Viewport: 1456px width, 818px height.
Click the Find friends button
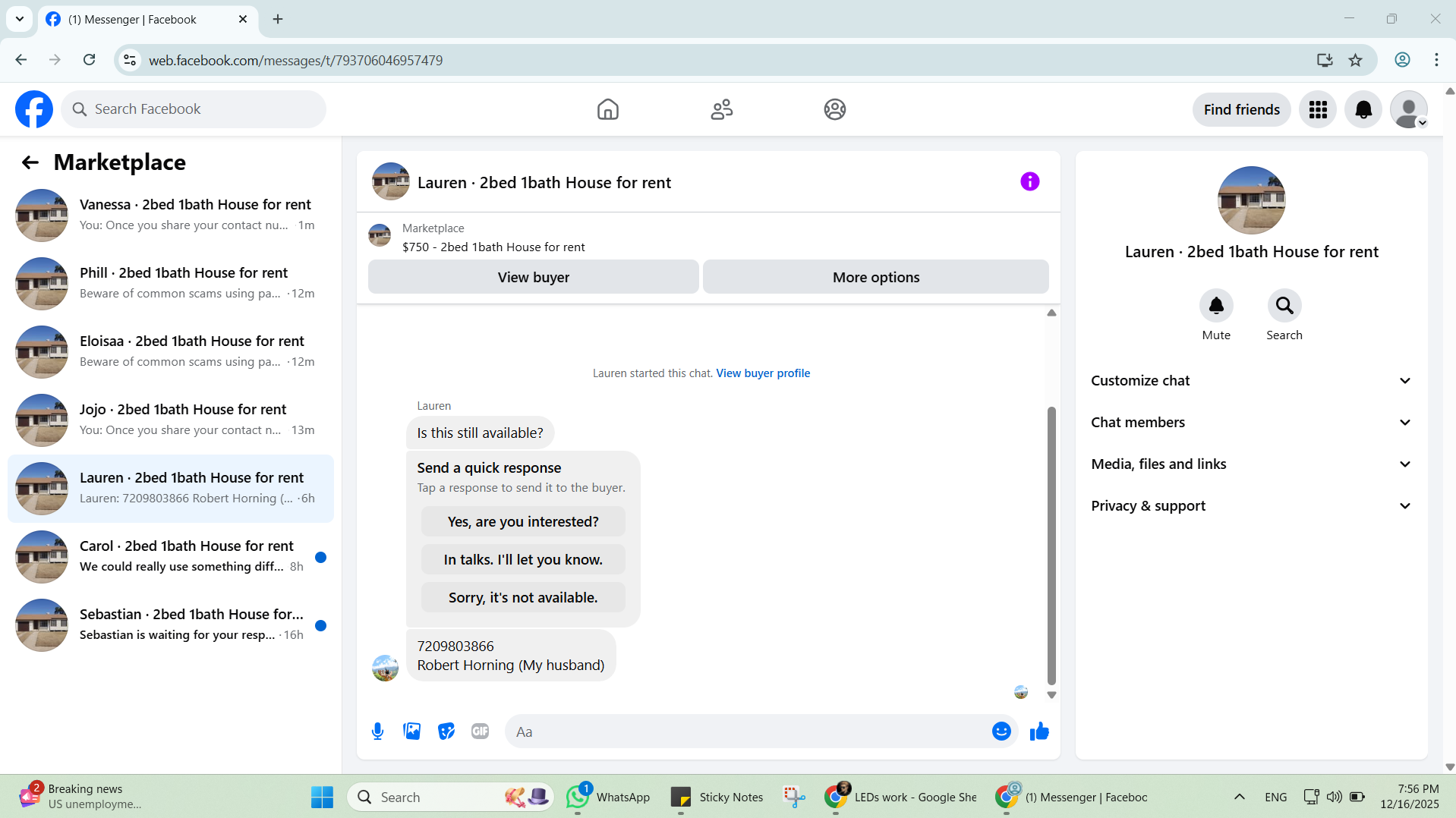pyautogui.click(x=1241, y=109)
